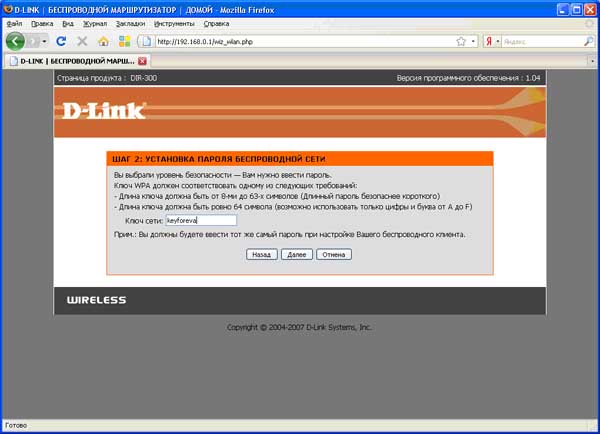This screenshot has width=600, height=434.
Task: Open the Инструменты menu
Action: click(x=174, y=24)
